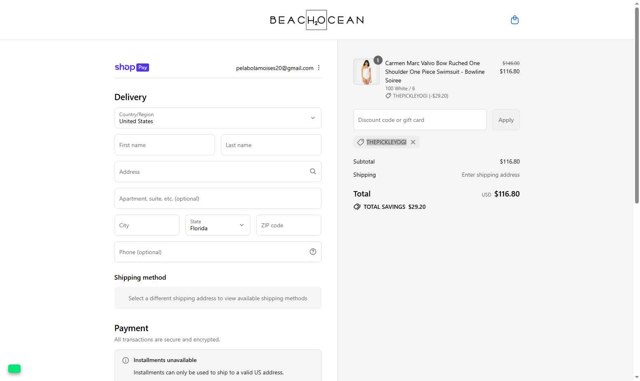Click the 'Enter shipping address' shipping text

pos(491,175)
